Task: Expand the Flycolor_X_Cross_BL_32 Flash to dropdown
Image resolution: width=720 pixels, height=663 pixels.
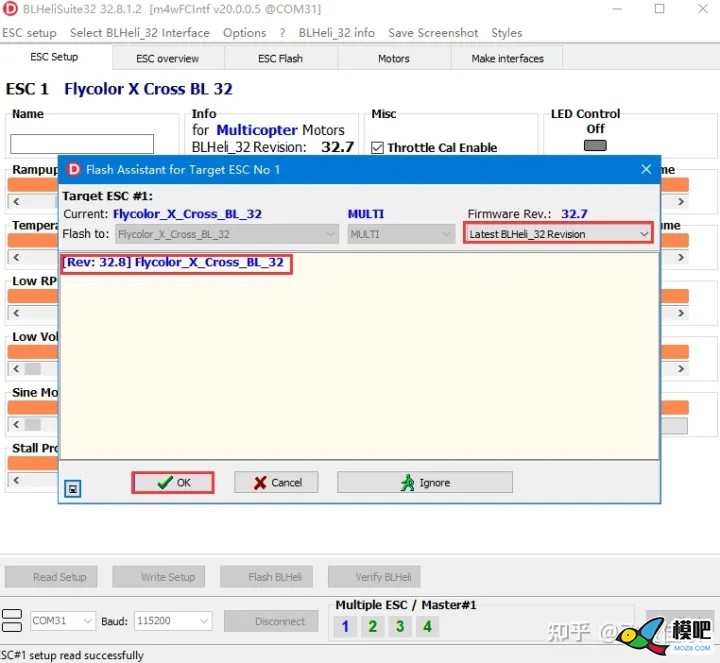Action: coord(227,234)
